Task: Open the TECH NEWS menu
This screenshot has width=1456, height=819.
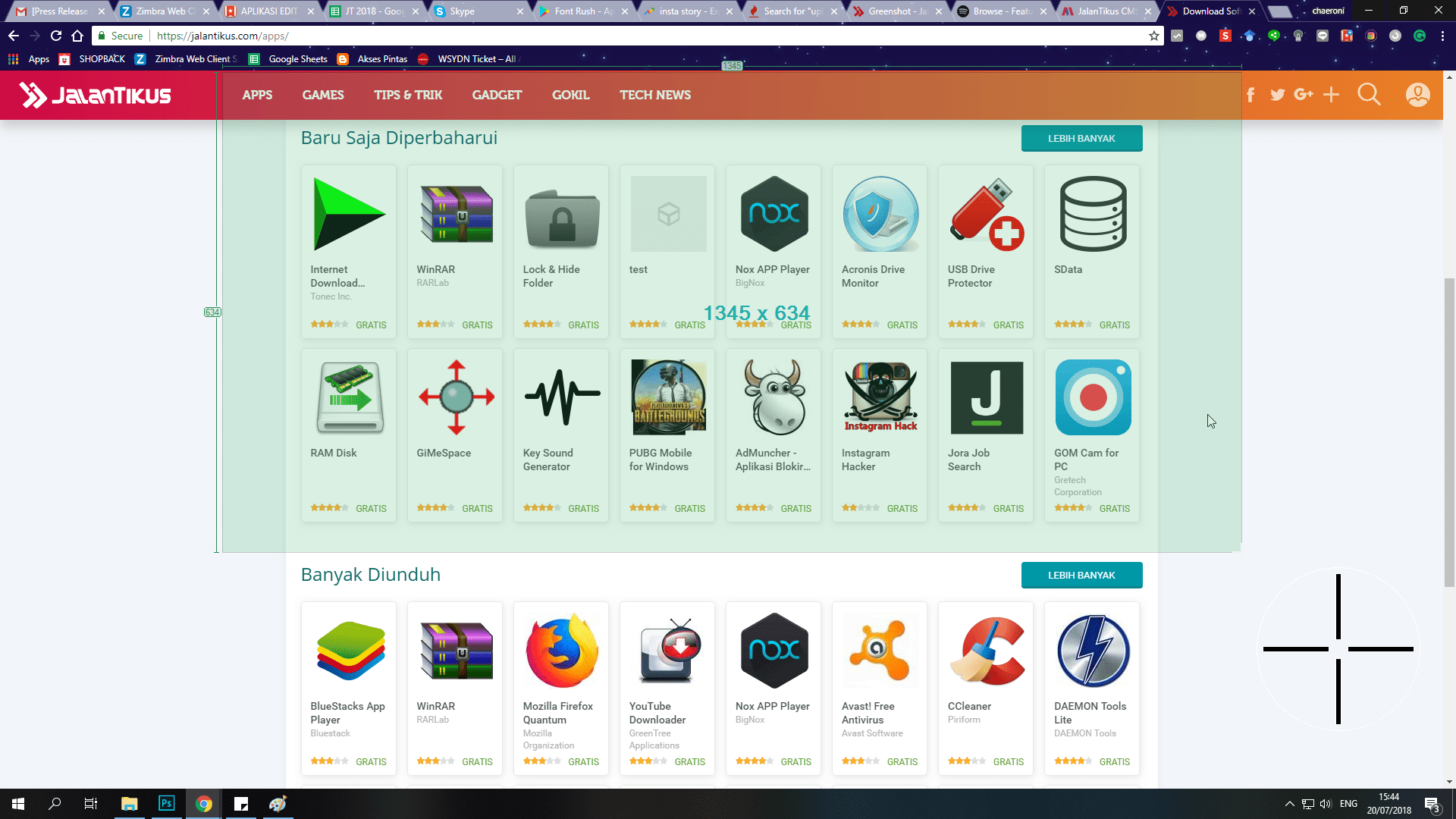Action: point(655,95)
